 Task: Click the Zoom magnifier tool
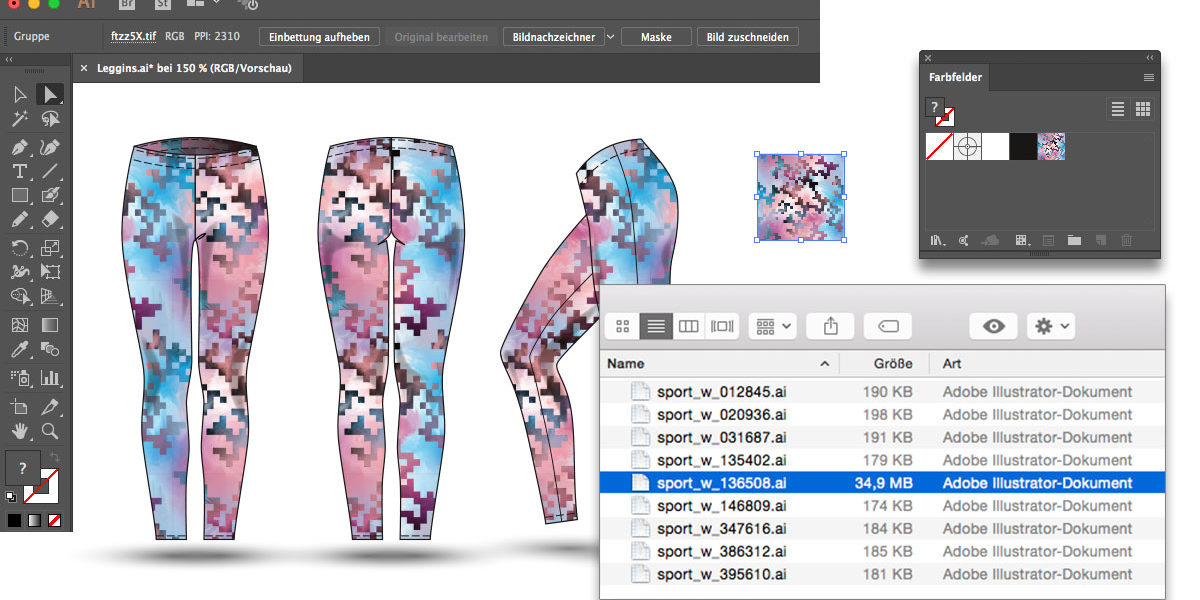pyautogui.click(x=50, y=432)
